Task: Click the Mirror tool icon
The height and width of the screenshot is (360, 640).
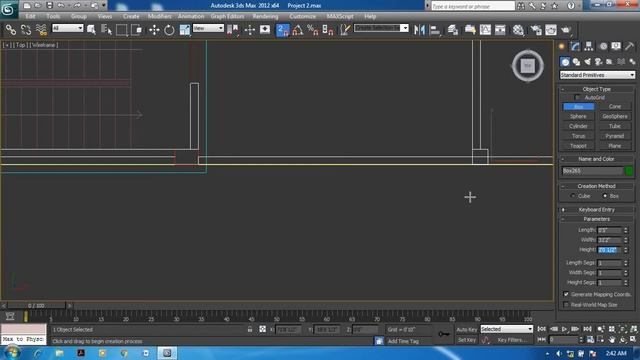Action: click(419, 30)
